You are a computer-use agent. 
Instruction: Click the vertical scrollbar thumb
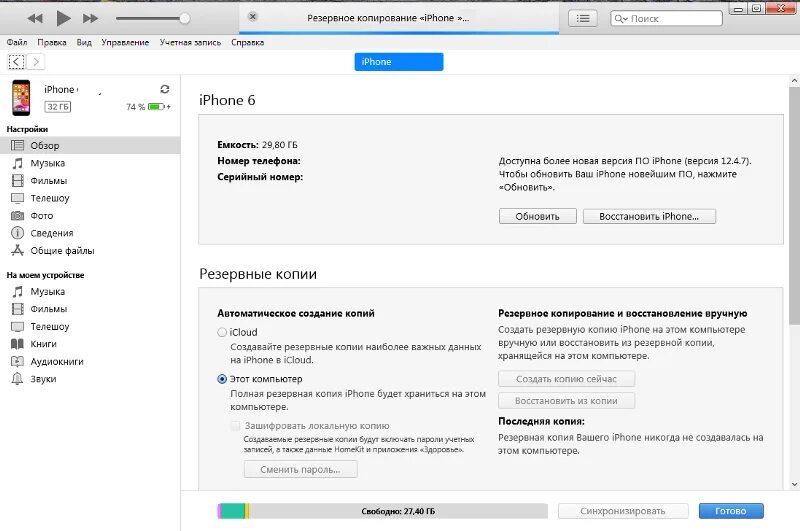(794, 205)
